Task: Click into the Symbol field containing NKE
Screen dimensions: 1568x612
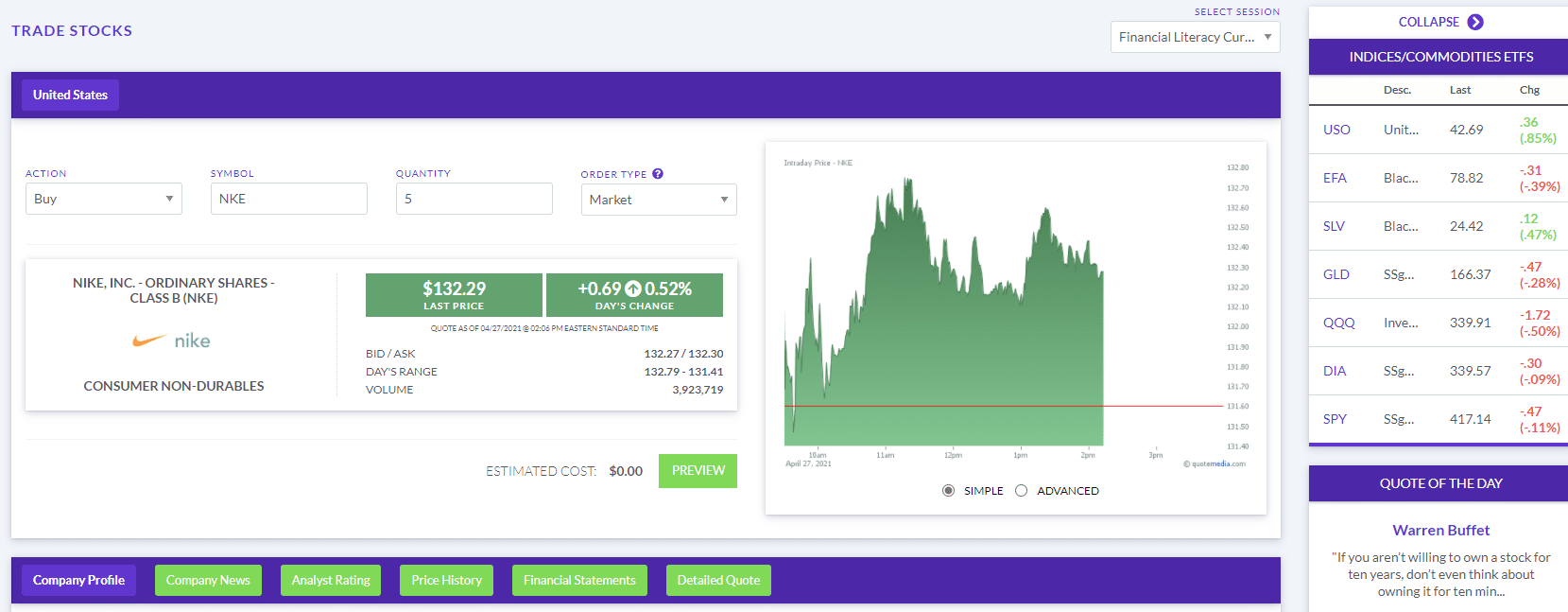Action: 288,199
